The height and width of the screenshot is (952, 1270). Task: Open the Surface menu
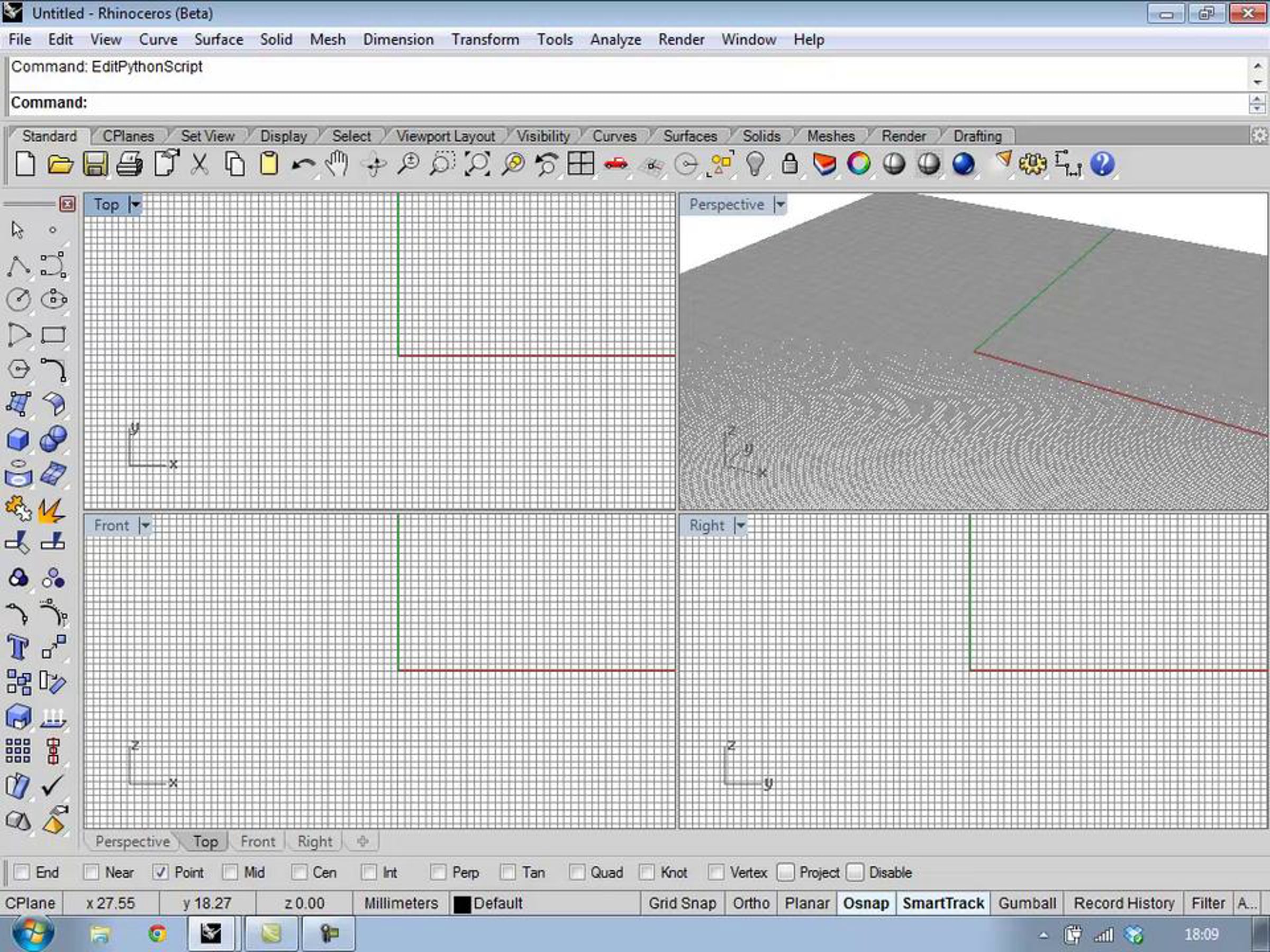click(219, 40)
